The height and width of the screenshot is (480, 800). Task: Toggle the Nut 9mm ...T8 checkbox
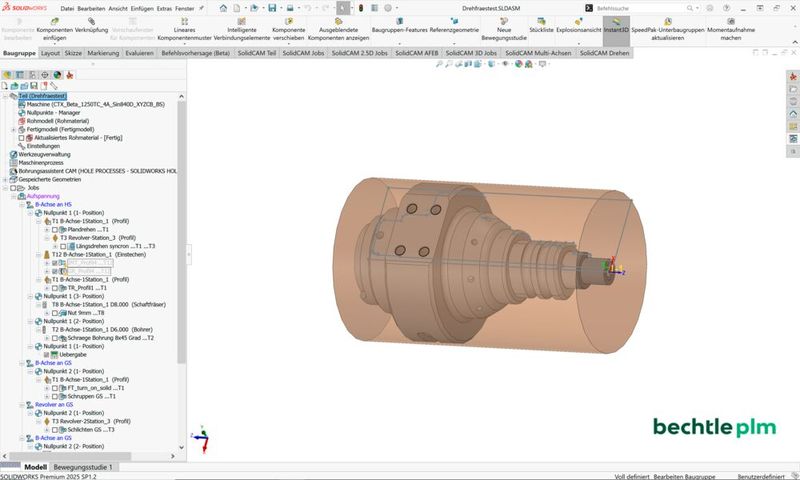click(55, 313)
